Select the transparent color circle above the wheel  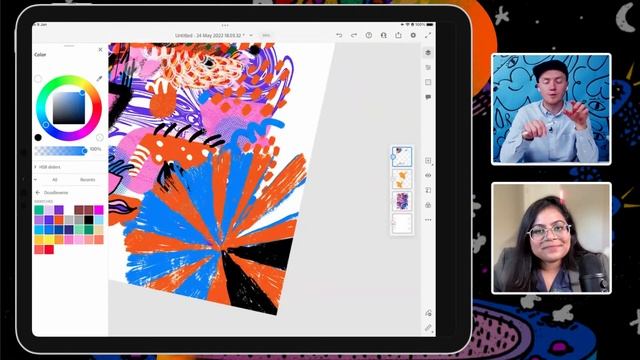38,79
